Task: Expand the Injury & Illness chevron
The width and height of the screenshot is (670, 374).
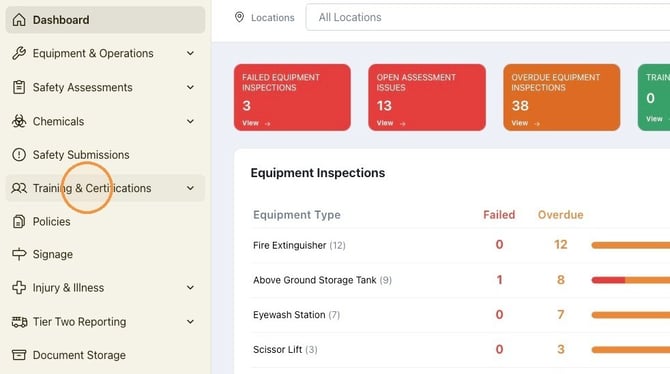Action: (190, 288)
